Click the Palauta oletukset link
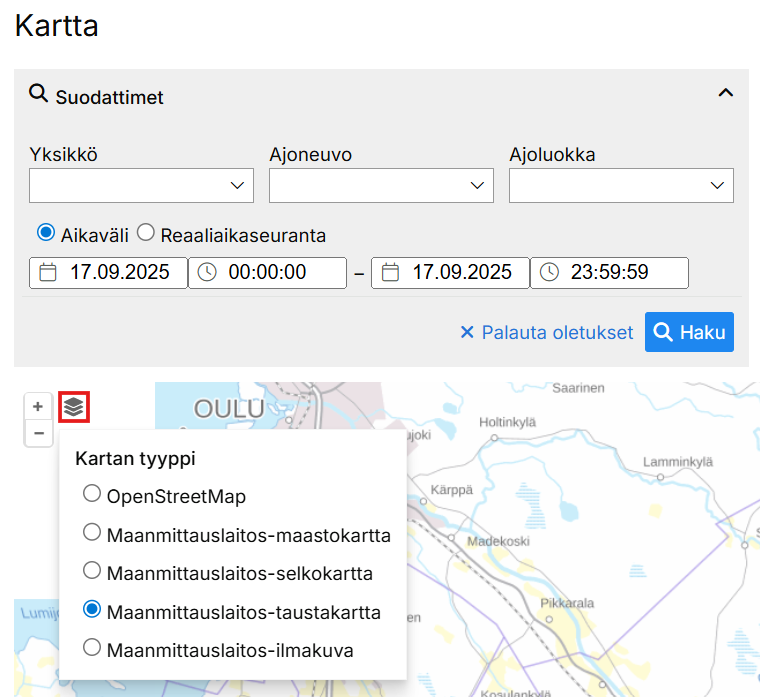 pos(546,332)
